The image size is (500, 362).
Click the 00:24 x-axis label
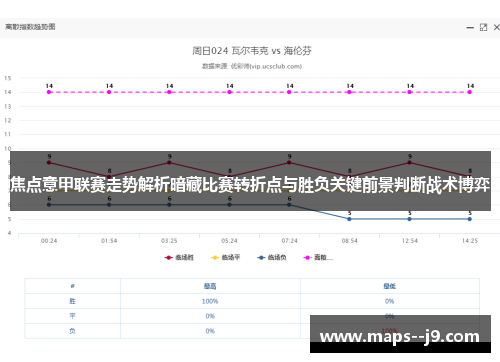49,241
